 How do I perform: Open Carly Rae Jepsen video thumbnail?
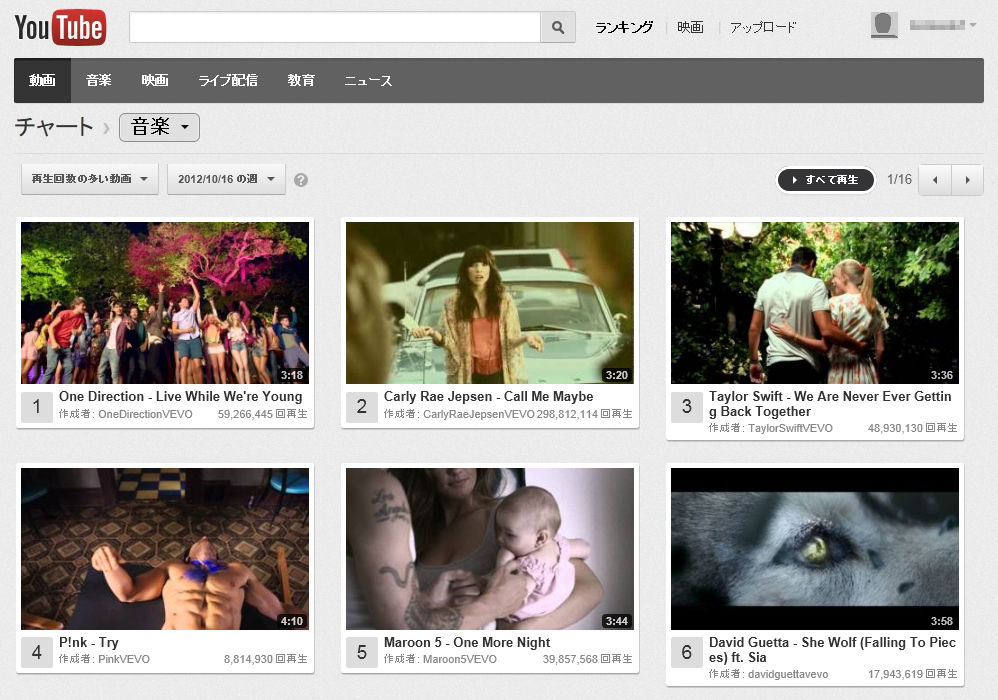click(490, 303)
